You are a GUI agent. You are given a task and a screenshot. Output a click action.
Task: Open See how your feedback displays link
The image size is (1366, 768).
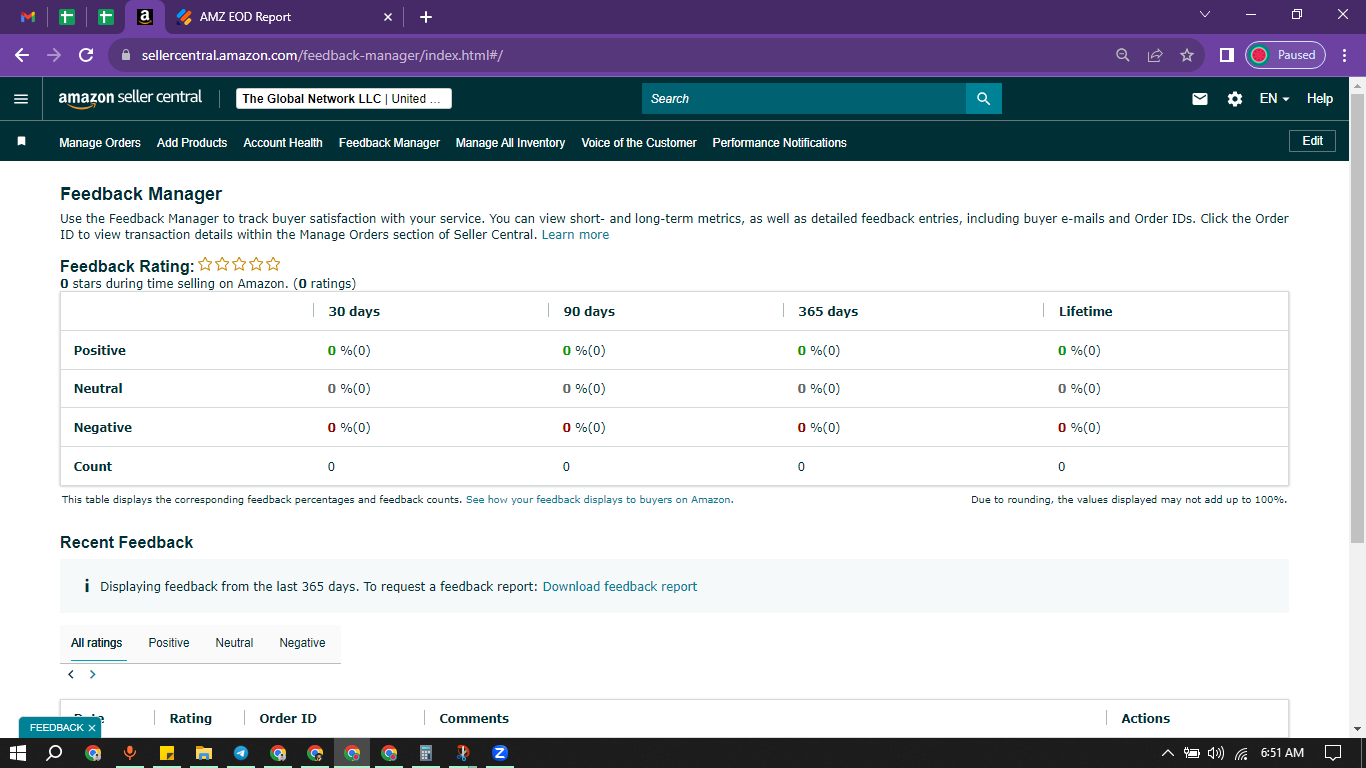click(x=598, y=499)
